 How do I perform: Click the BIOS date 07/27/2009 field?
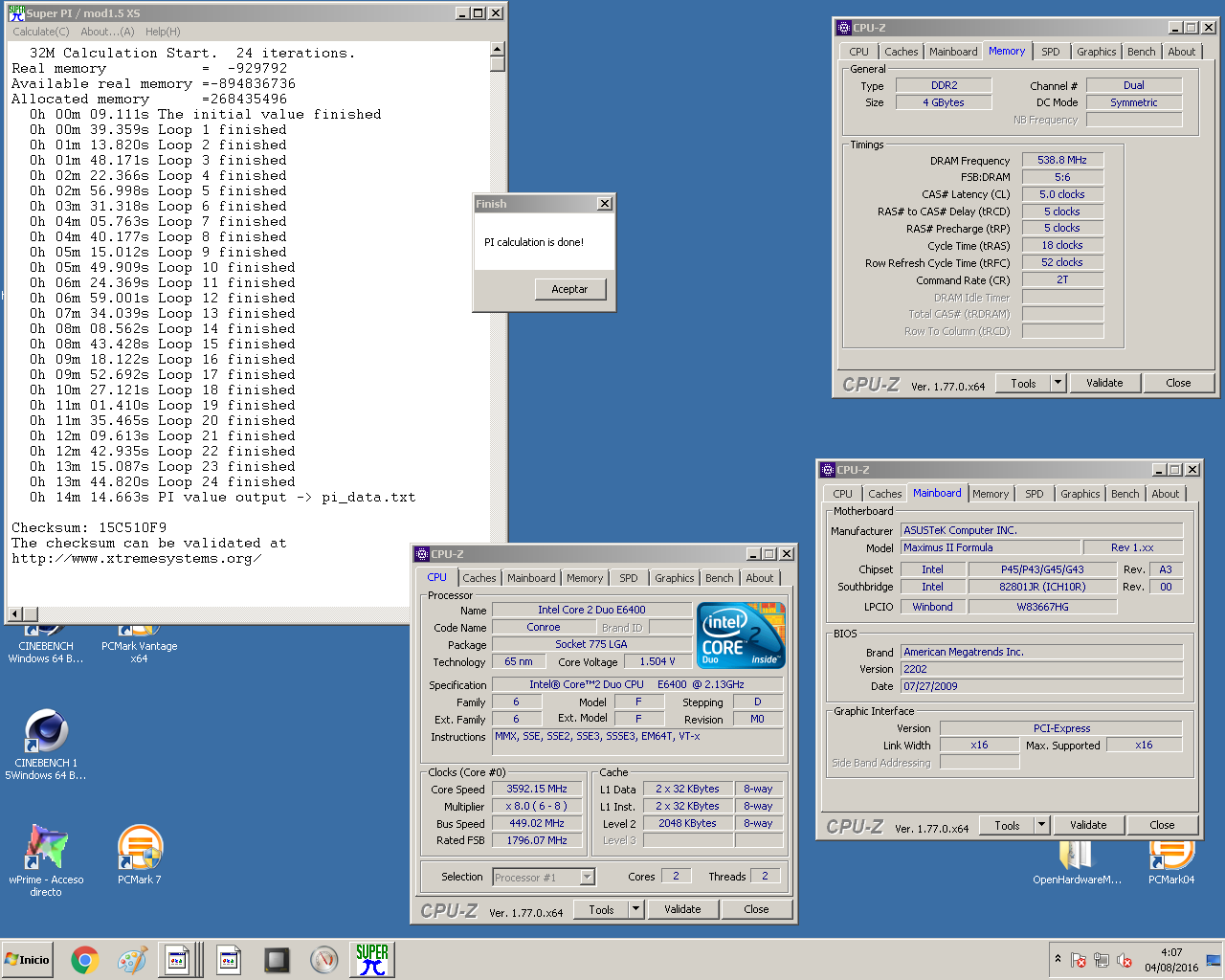tap(1042, 686)
